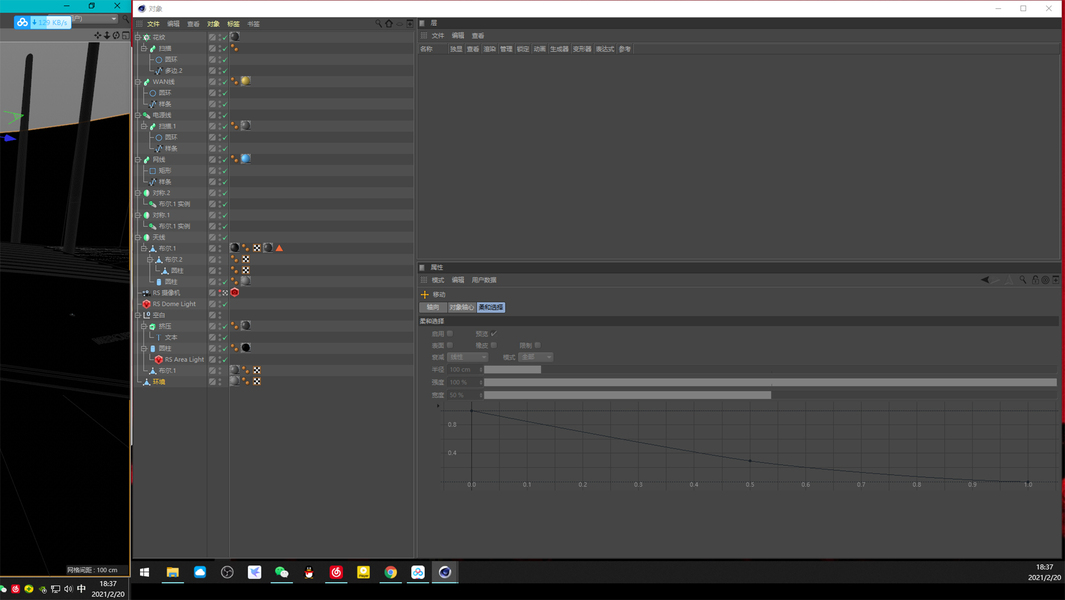Screen dimensions: 1065x600
Task: Collapse the WAN线 tree node
Action: 138,82
